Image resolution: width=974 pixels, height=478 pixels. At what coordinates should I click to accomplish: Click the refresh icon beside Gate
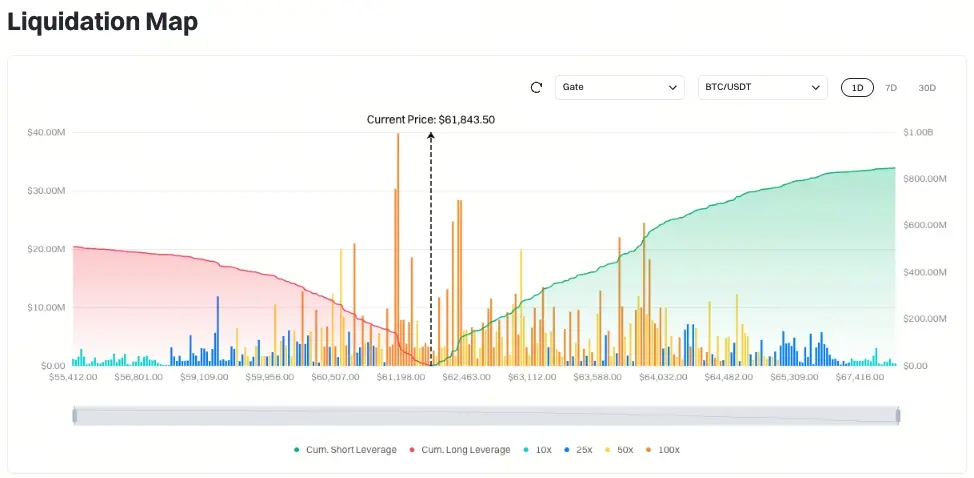pyautogui.click(x=537, y=88)
